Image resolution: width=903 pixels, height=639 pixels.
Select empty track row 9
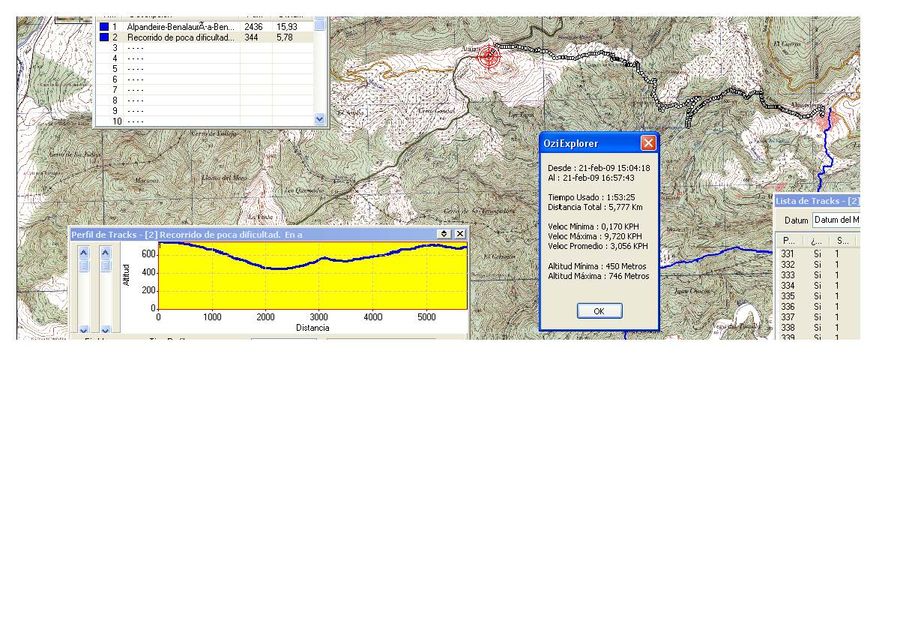204,111
